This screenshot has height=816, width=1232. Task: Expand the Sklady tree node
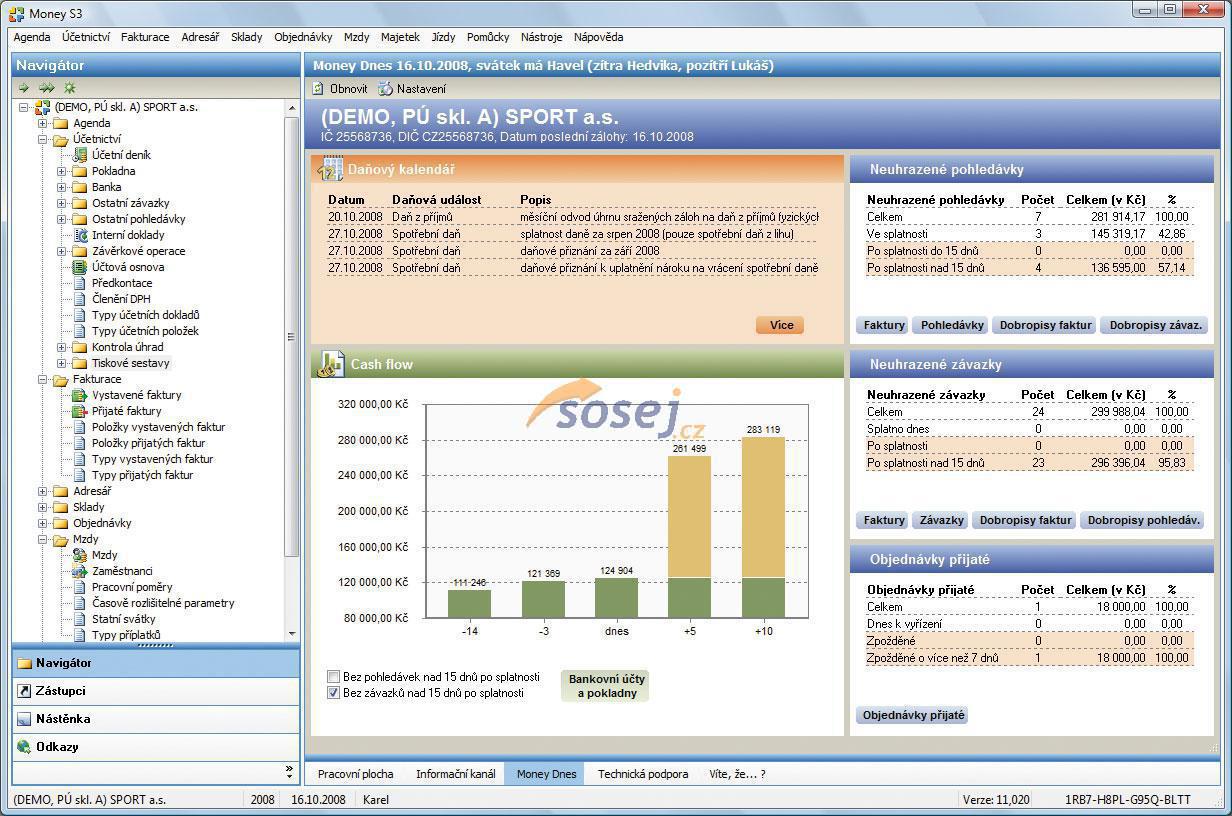[x=43, y=507]
